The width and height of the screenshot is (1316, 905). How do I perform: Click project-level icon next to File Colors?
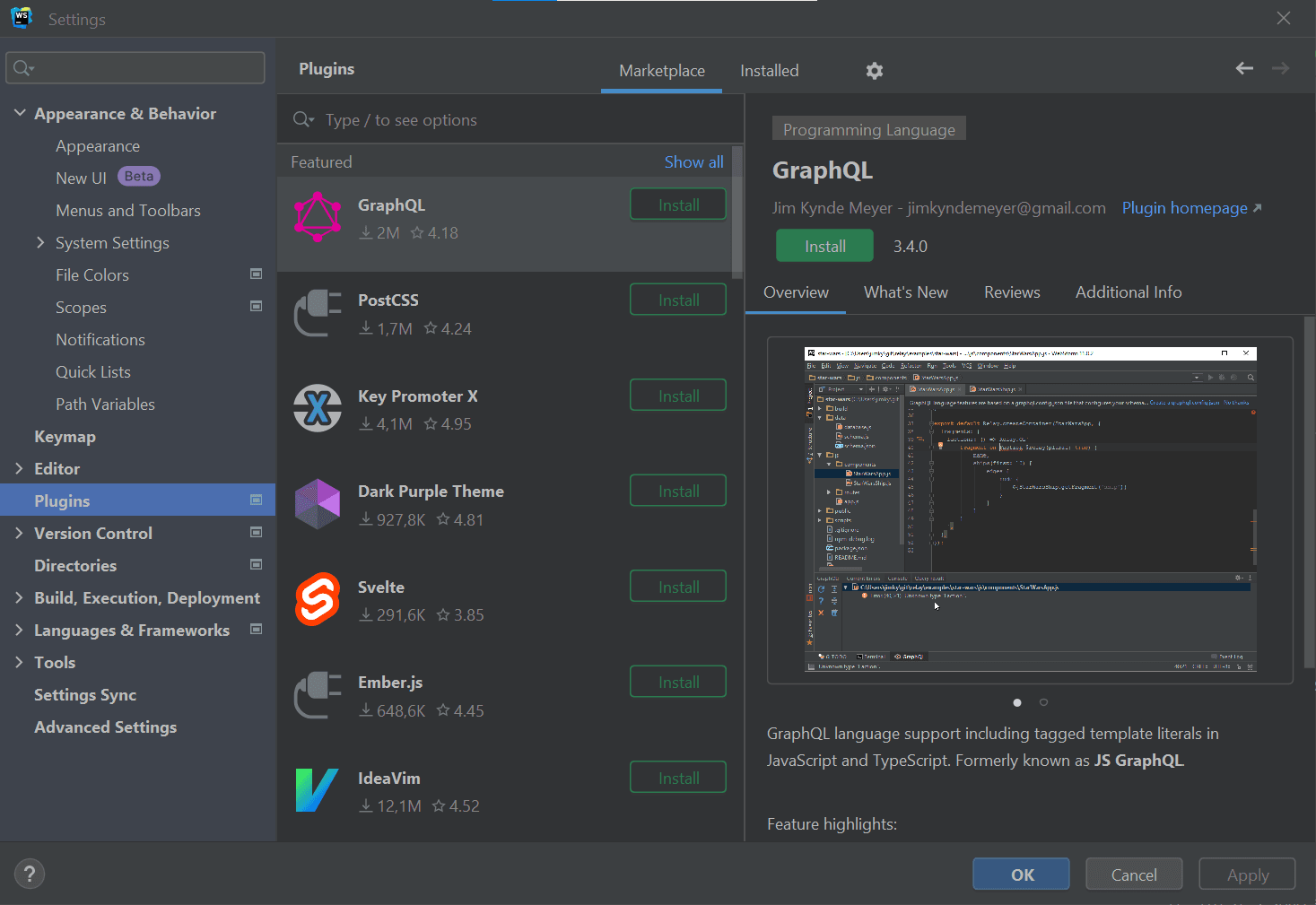click(256, 274)
